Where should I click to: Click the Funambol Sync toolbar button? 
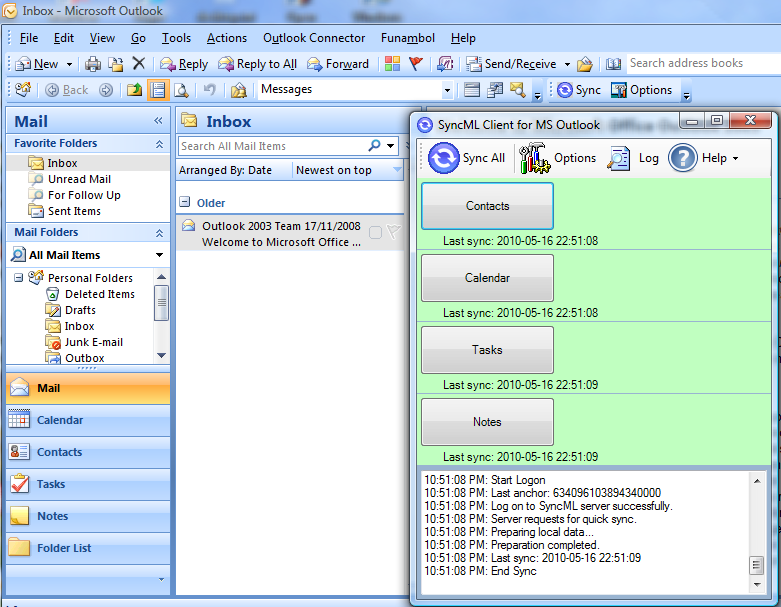[578, 90]
